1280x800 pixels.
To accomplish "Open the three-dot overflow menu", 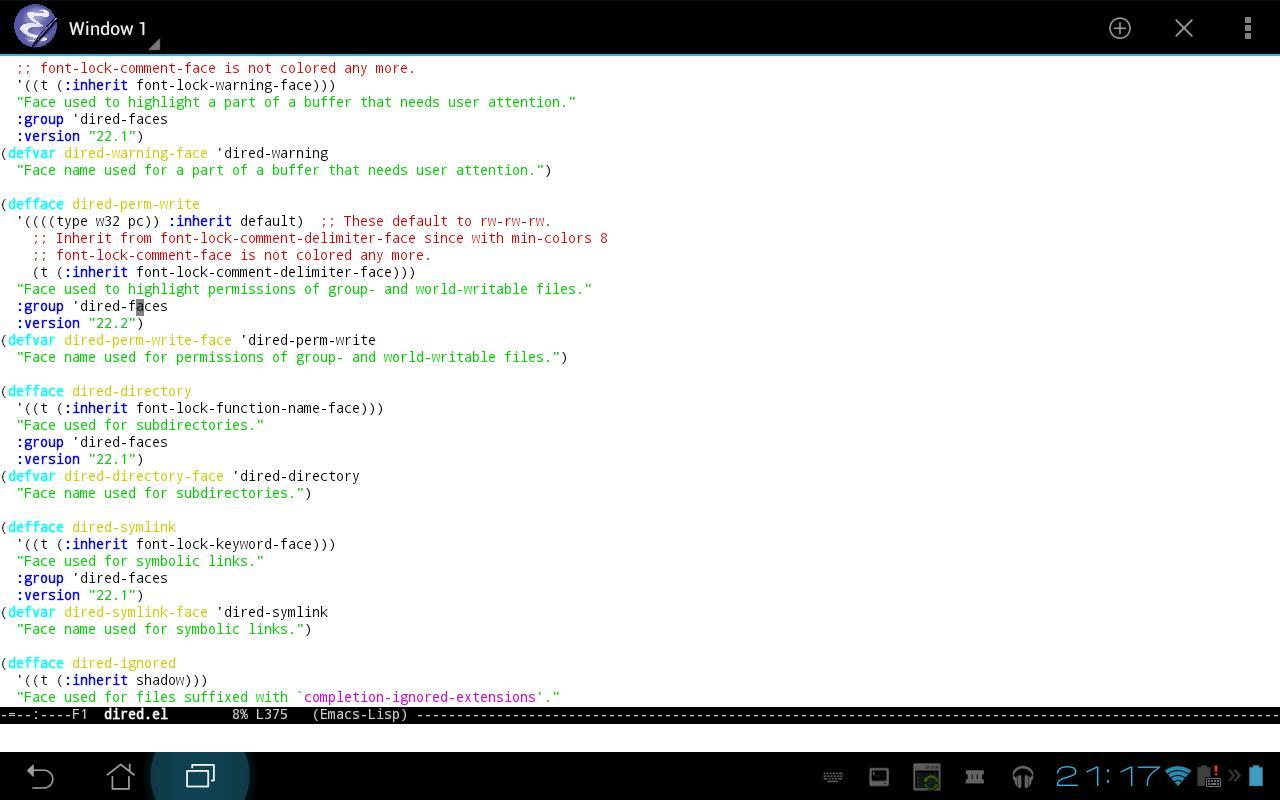I will coord(1248,28).
